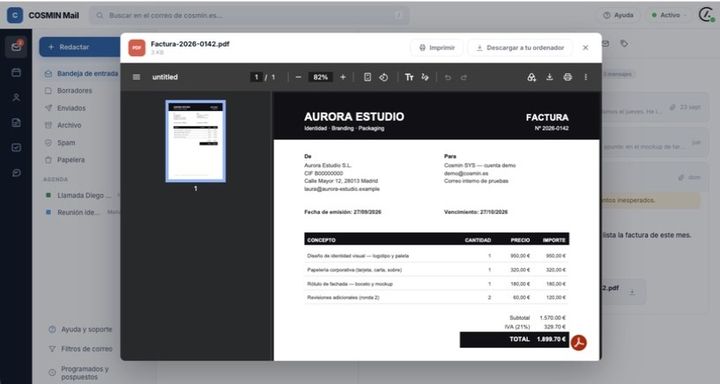Click Ayuda y soporte link

tap(81, 329)
